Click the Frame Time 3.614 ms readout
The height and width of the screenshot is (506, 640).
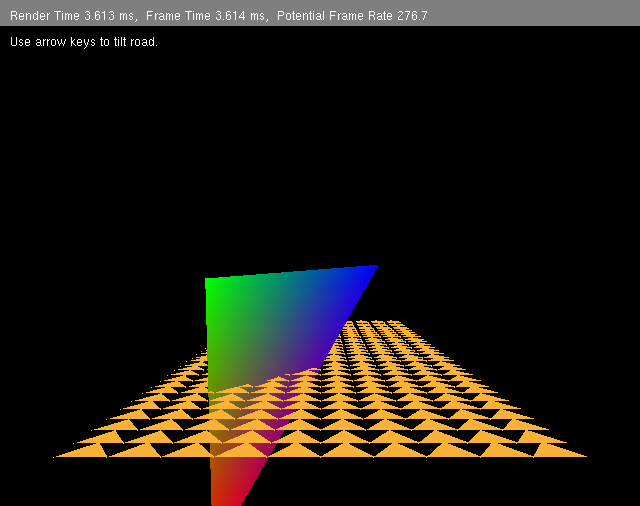[206, 16]
